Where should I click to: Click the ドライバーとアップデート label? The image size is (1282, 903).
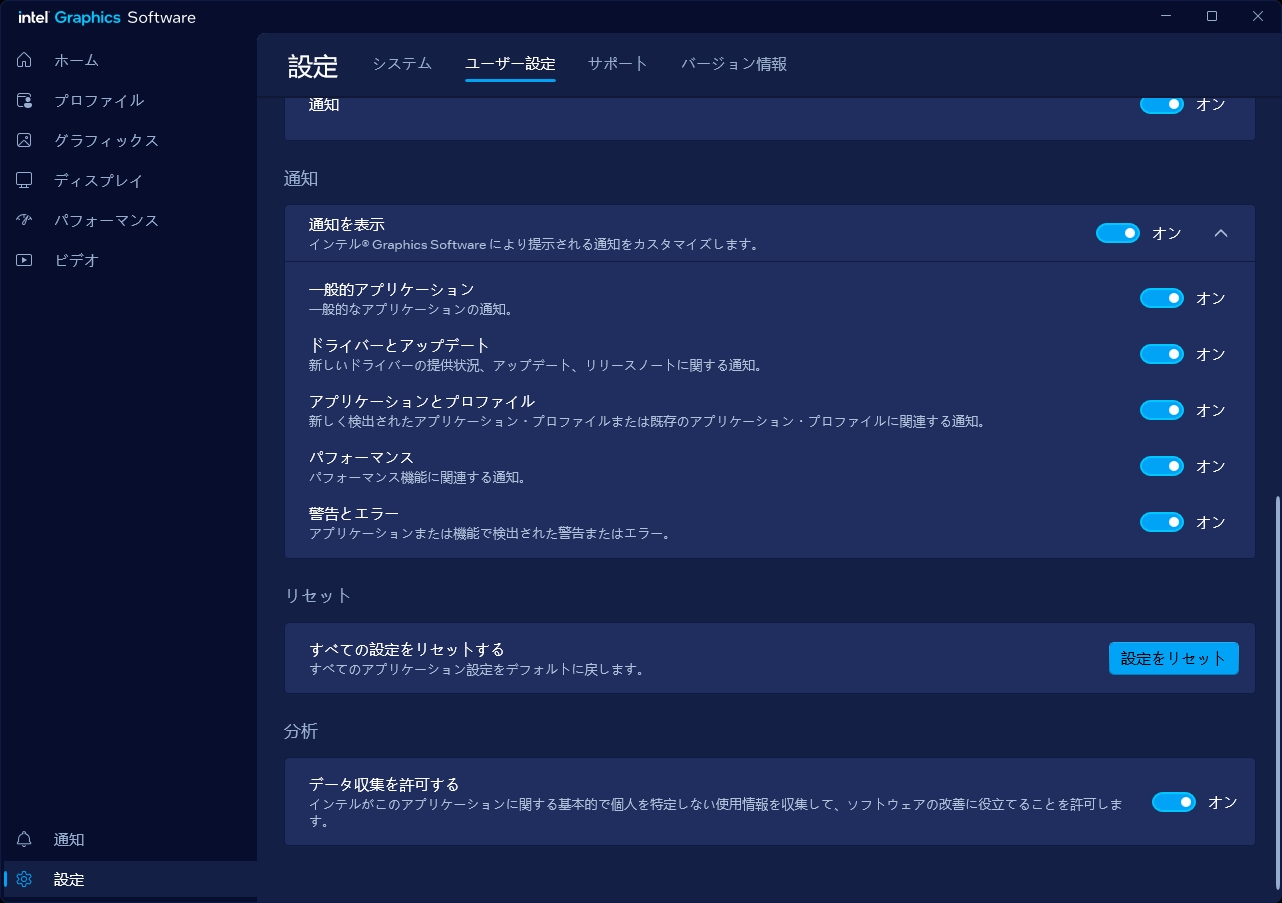[399, 345]
